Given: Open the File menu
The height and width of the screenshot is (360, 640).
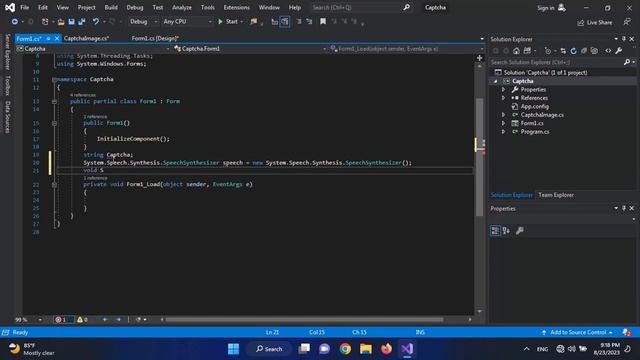Looking at the screenshot, I should (x=24, y=7).
